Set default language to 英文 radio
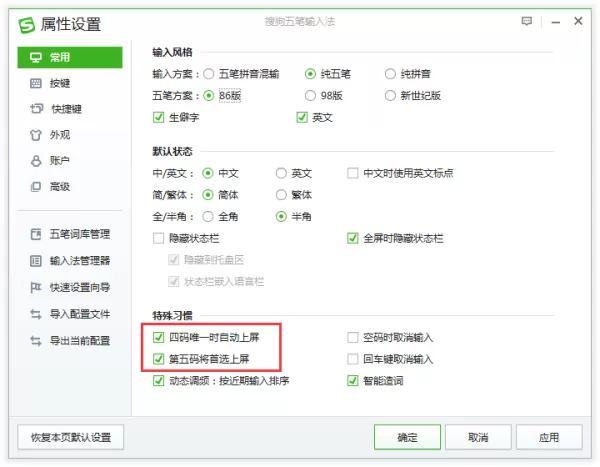This screenshot has height=467, width=600. [x=281, y=173]
